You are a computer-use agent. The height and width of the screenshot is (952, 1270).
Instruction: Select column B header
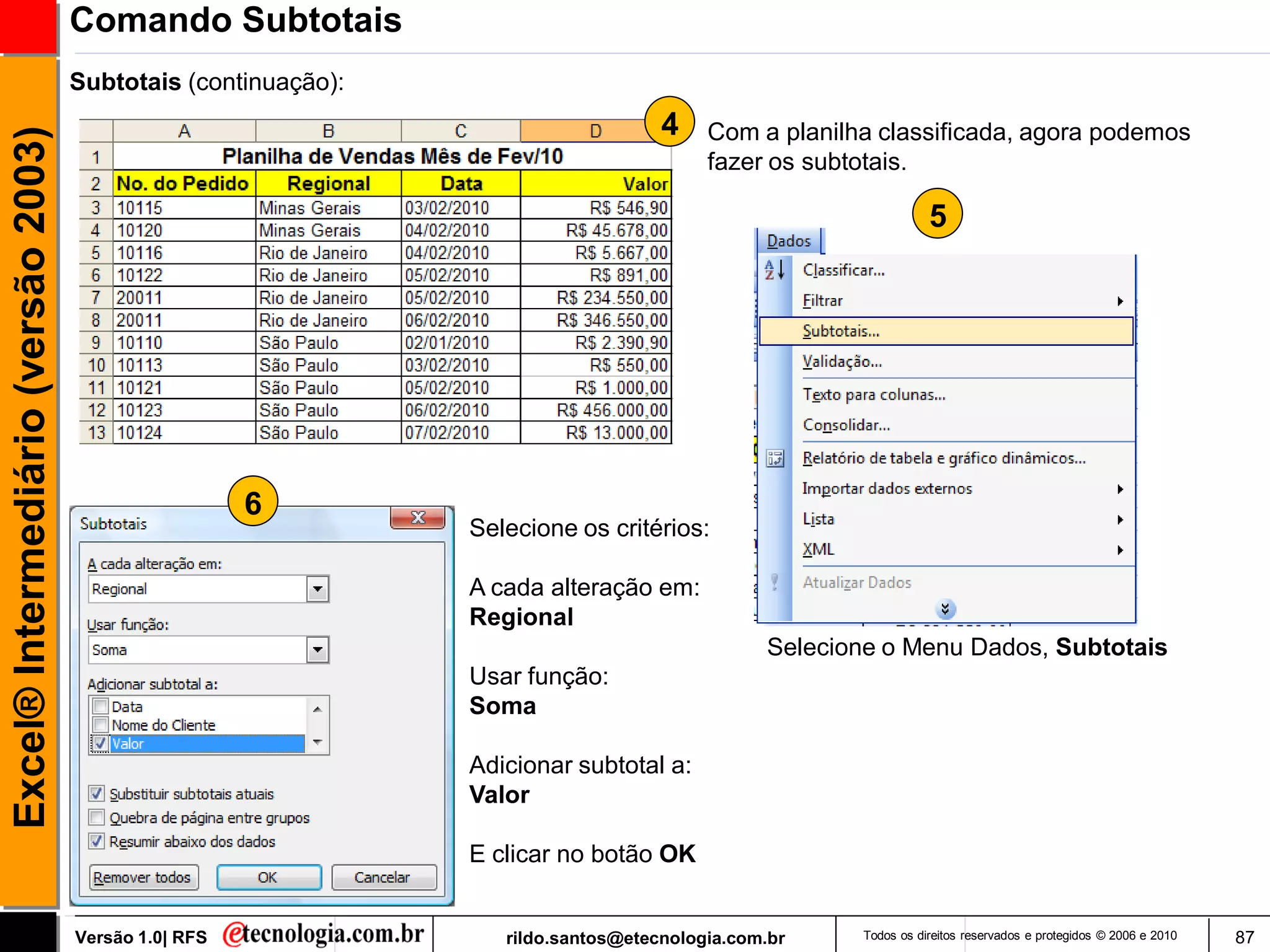point(329,131)
